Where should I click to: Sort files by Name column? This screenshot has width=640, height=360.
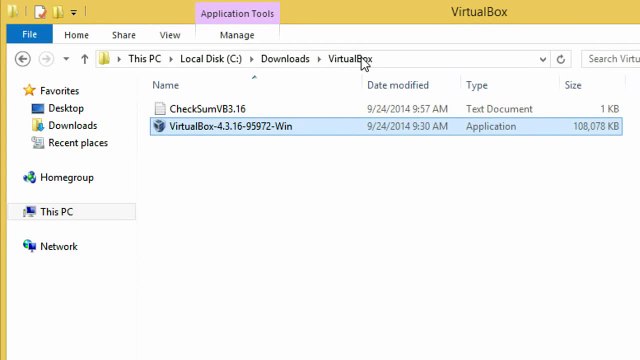coord(165,85)
